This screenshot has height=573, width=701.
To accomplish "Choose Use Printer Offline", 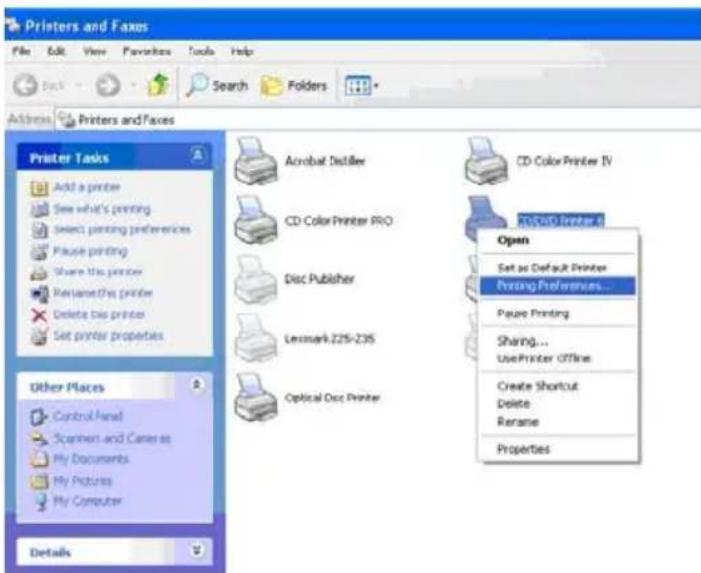I will pos(557,358).
